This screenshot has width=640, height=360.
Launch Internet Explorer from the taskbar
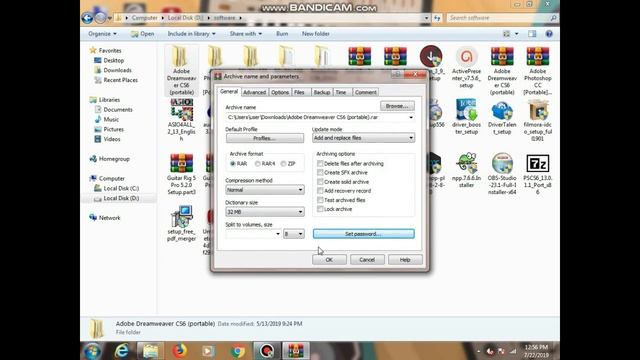(121, 351)
